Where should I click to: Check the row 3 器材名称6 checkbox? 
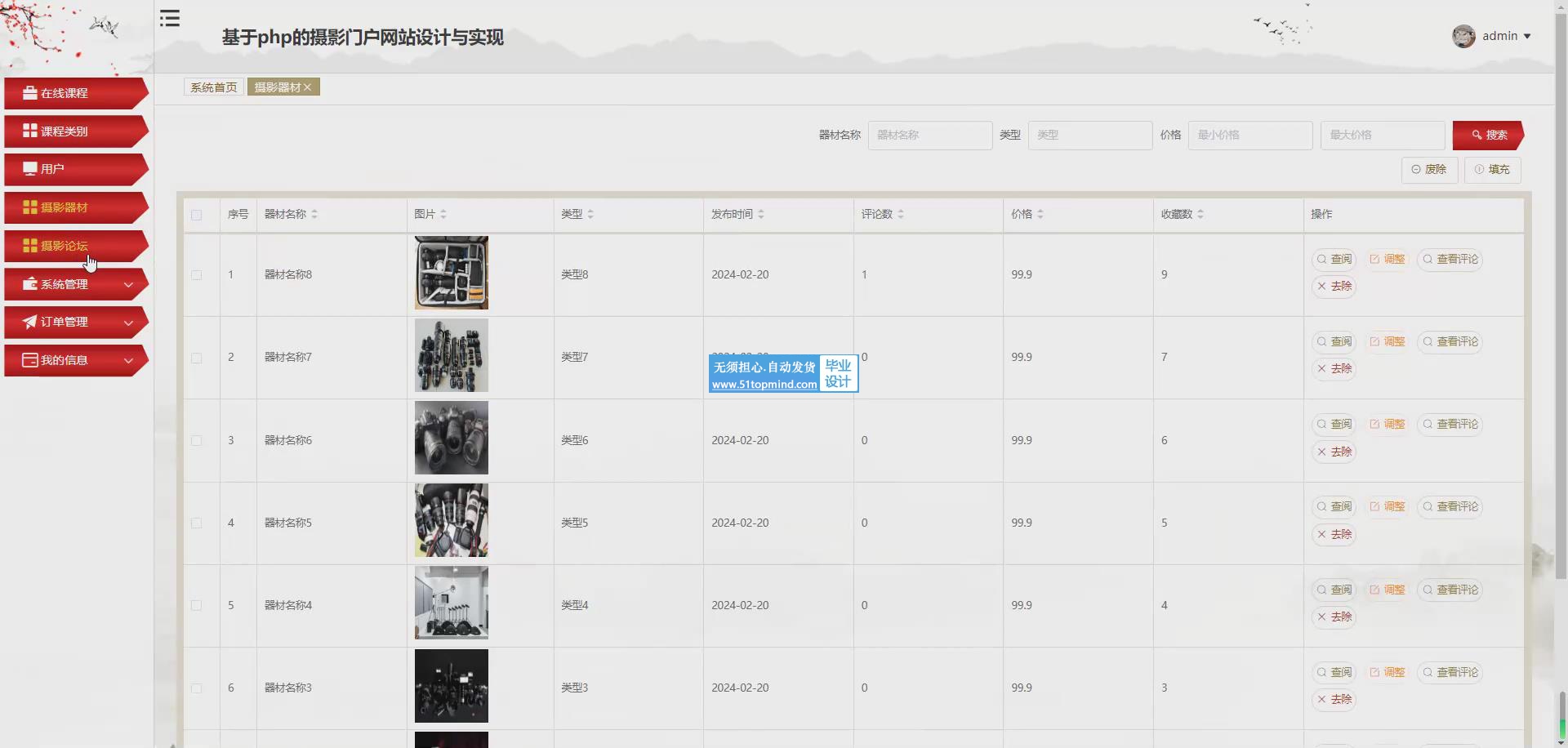coord(196,440)
